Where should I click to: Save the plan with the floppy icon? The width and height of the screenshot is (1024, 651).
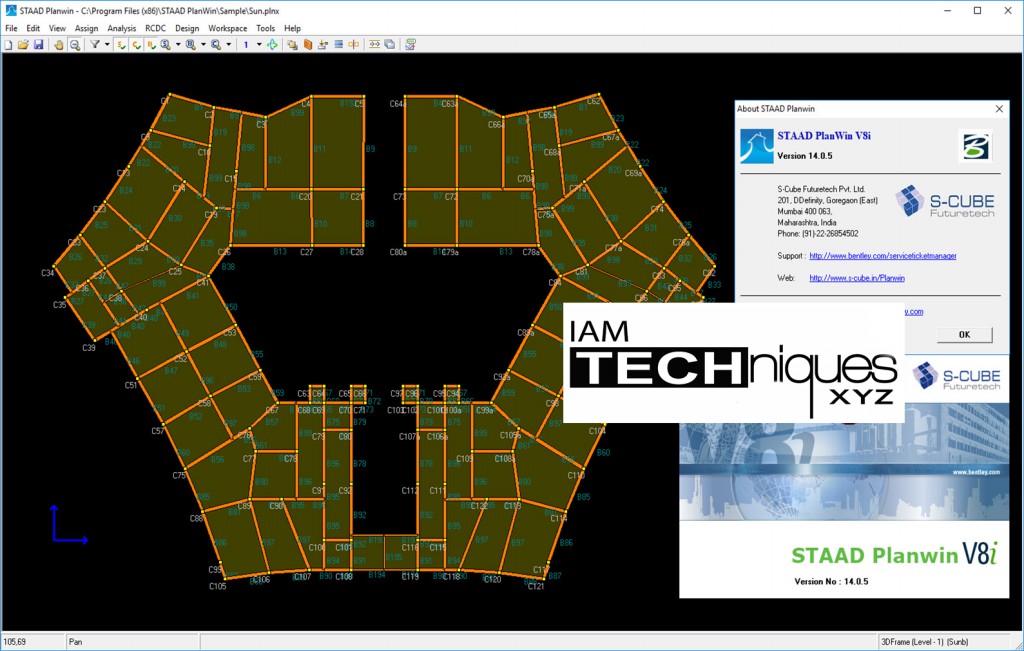click(39, 44)
